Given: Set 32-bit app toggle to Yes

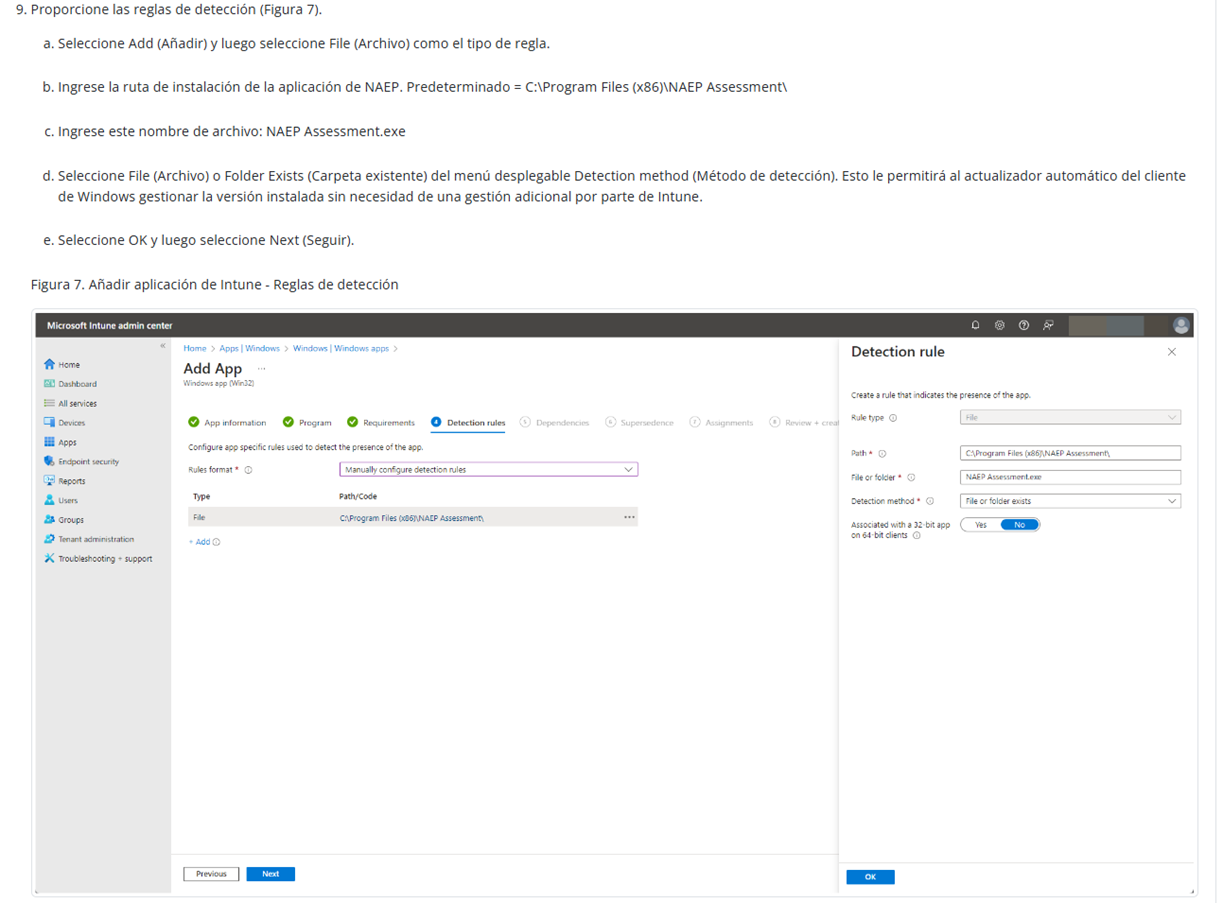Looking at the screenshot, I should [980, 525].
